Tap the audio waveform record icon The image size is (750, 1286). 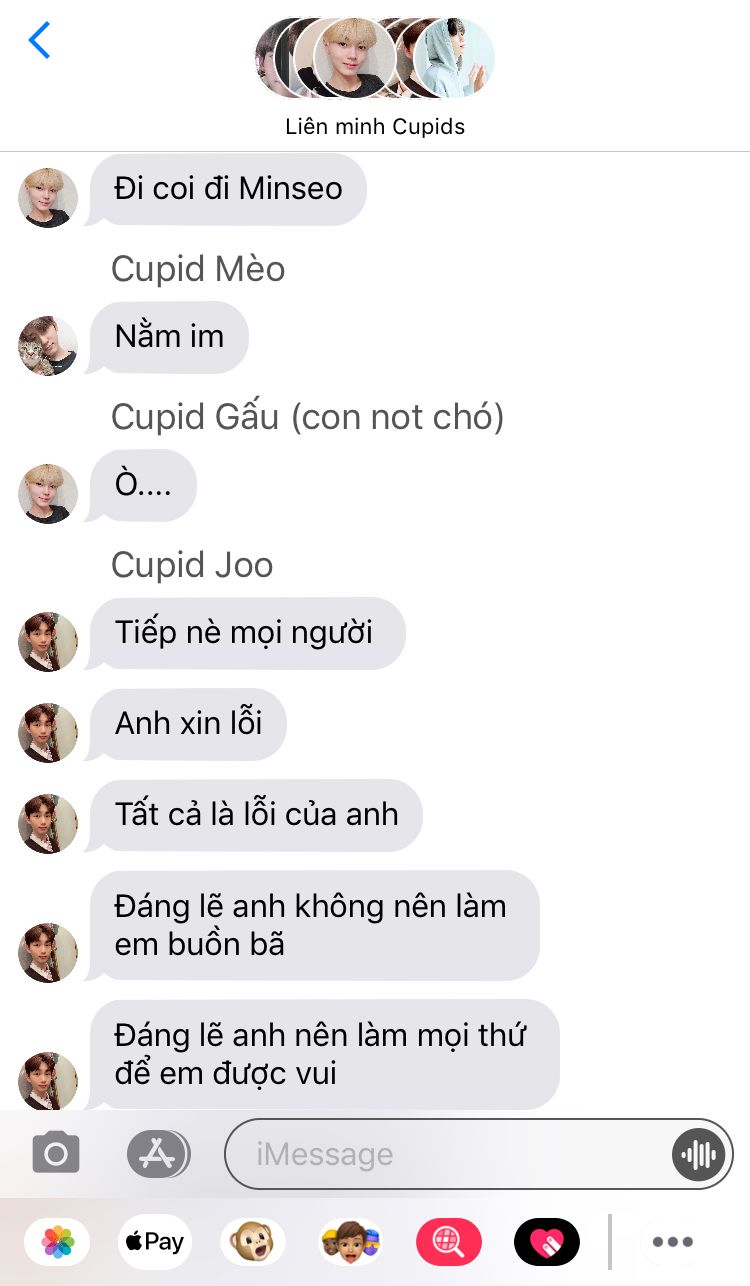point(698,1155)
